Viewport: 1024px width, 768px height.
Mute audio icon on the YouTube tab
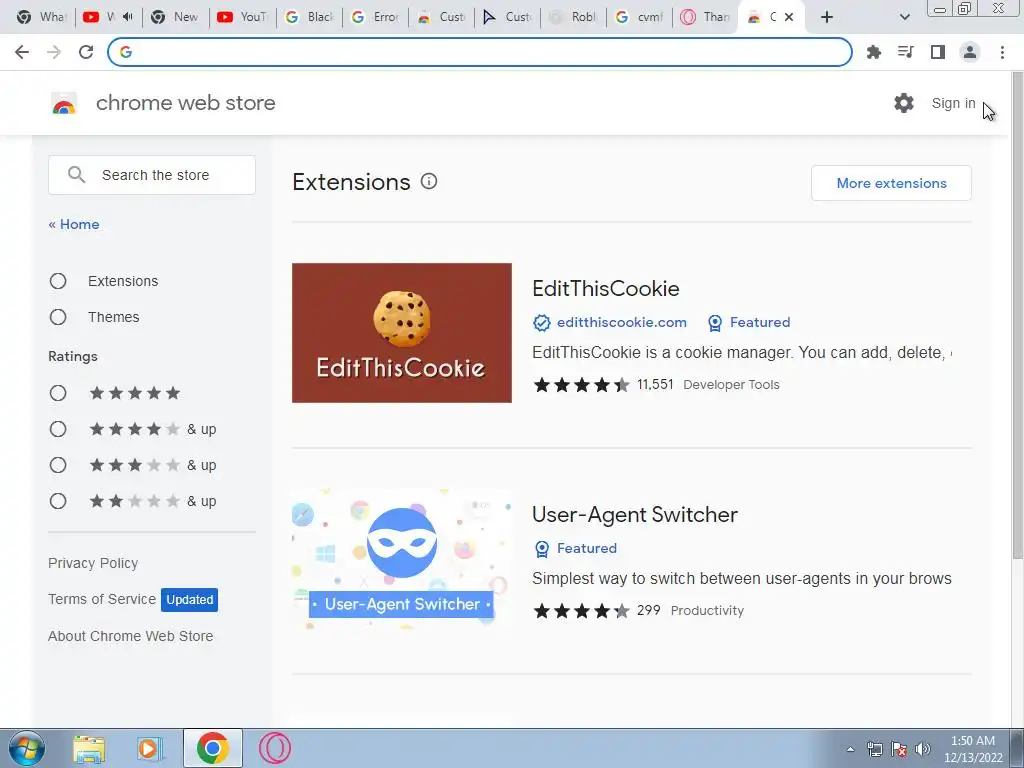pos(127,17)
